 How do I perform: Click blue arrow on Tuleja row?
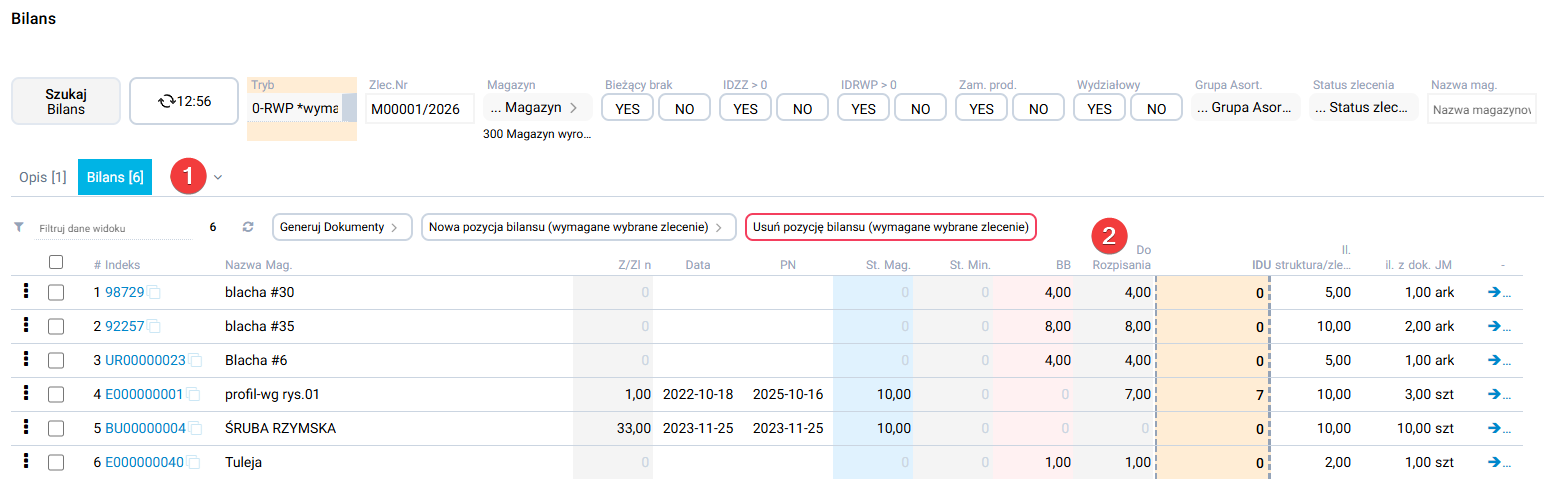point(1500,462)
